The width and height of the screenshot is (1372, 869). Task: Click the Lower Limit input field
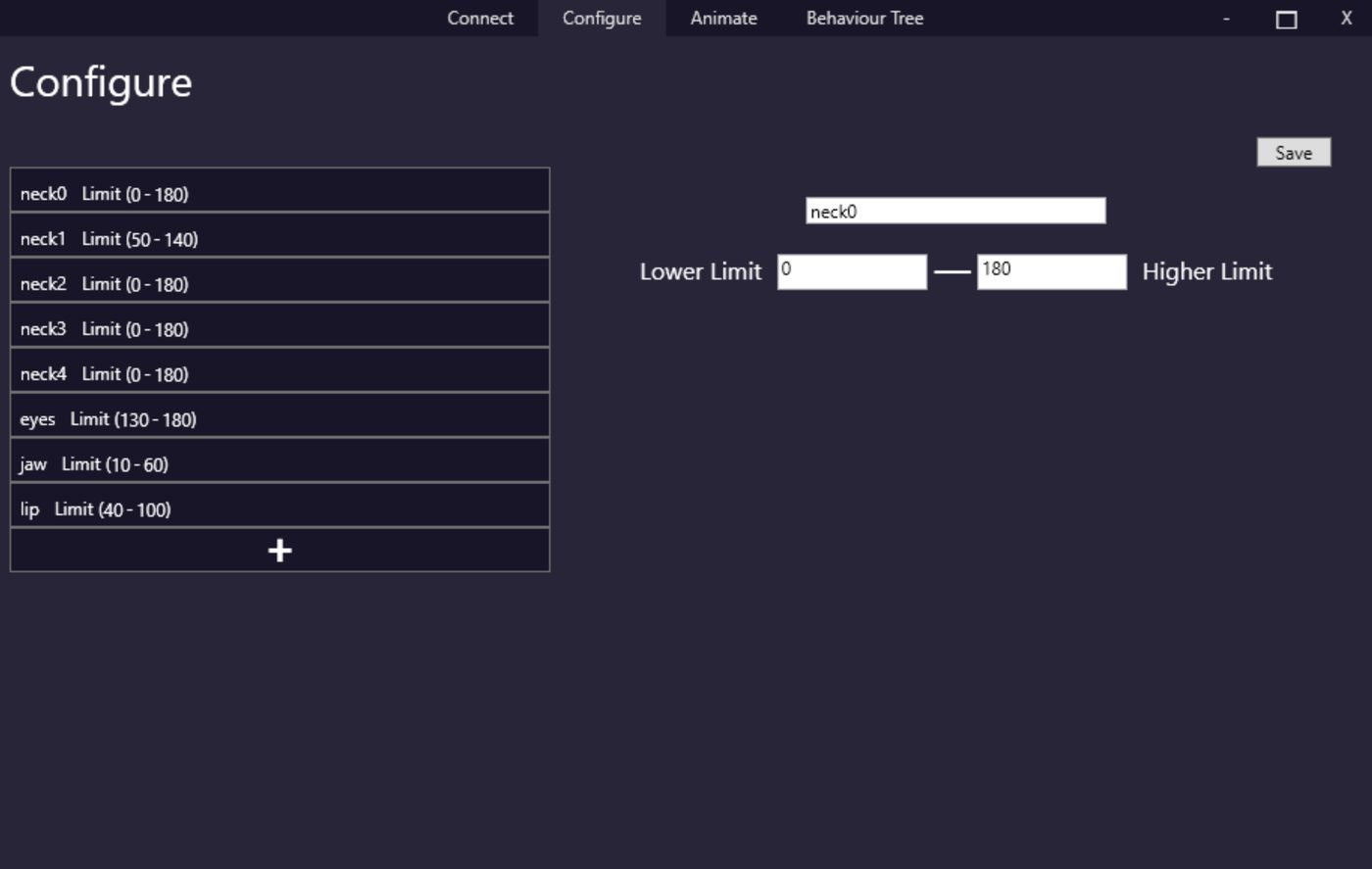(x=852, y=271)
